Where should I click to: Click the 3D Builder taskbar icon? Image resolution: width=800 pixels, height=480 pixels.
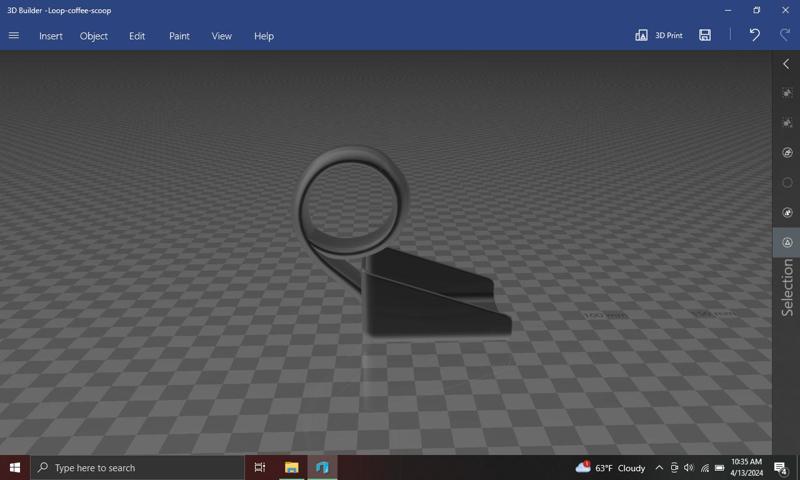[x=322, y=467]
